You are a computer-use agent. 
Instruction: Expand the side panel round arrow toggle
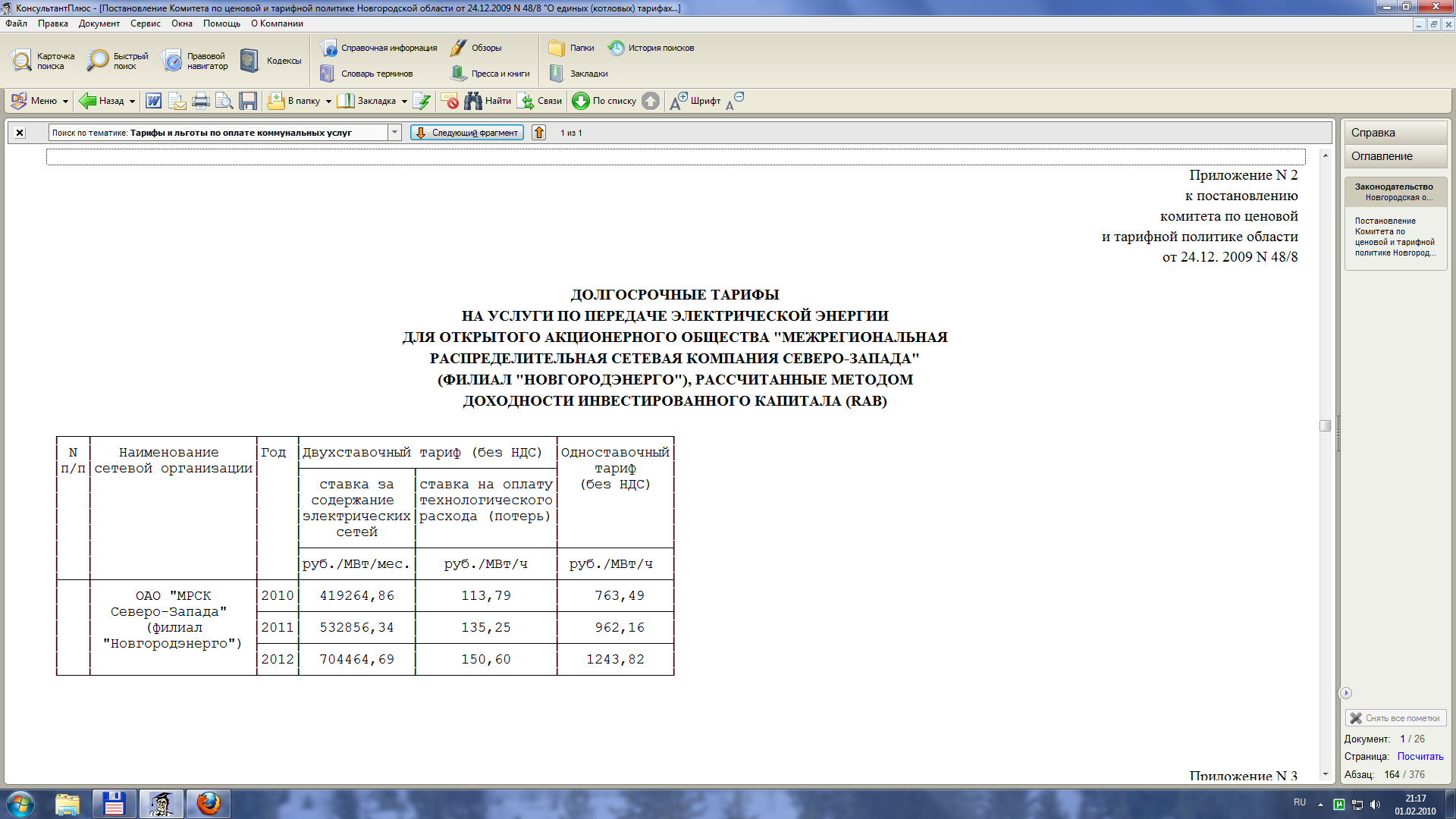1346,693
